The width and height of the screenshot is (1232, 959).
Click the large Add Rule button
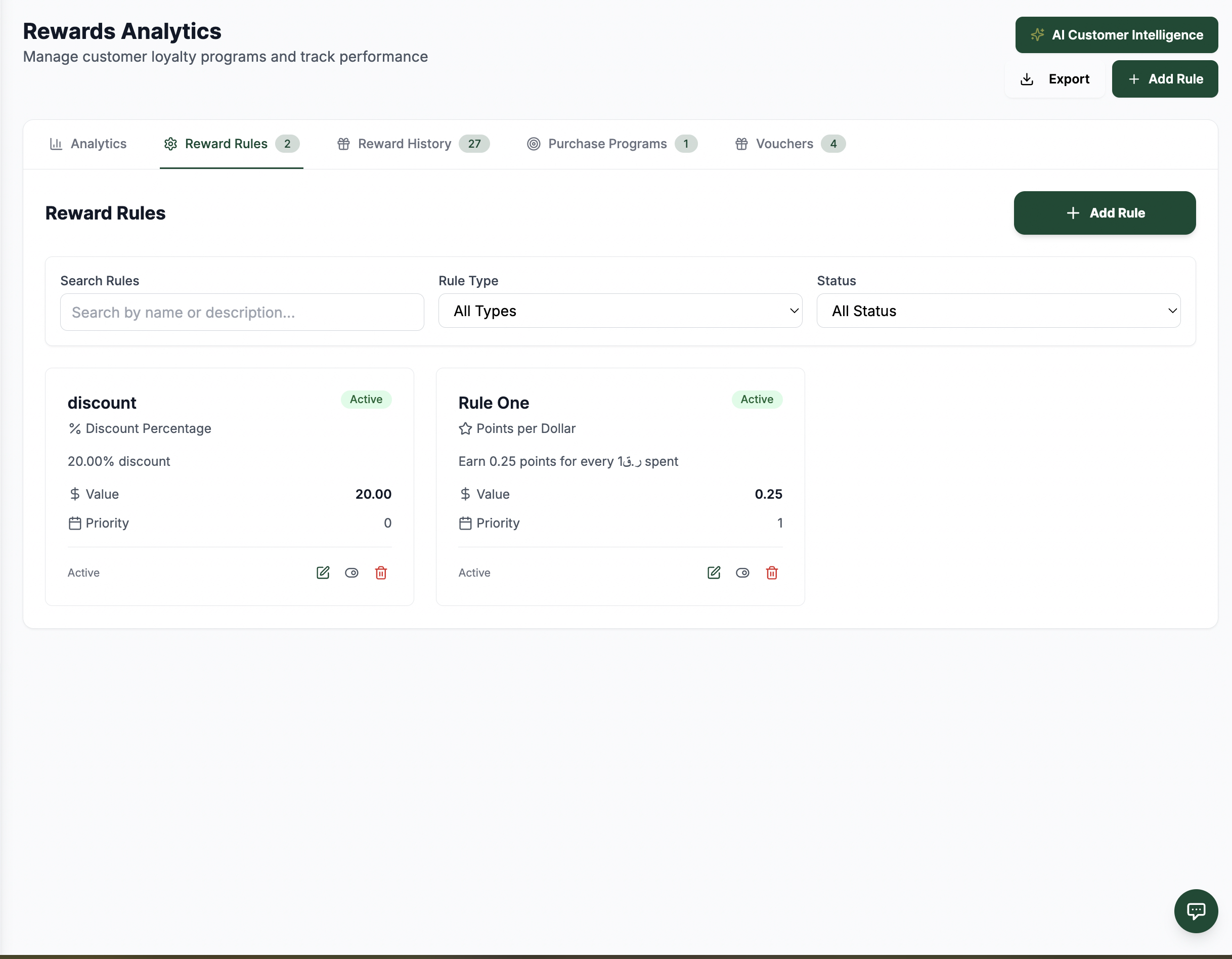click(x=1104, y=212)
